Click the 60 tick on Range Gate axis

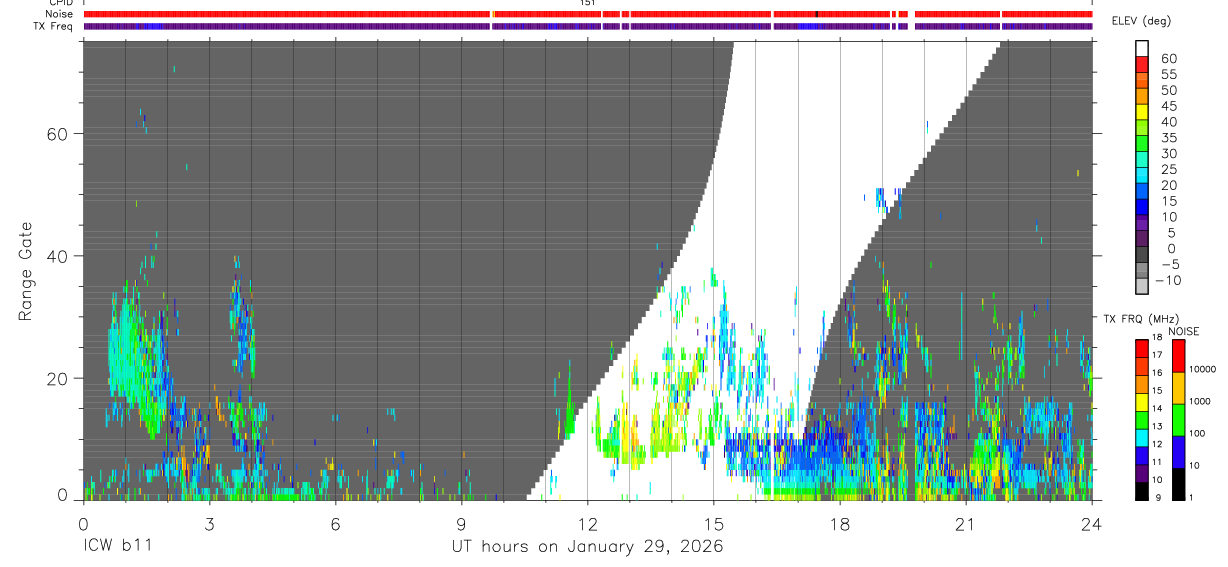click(x=56, y=134)
